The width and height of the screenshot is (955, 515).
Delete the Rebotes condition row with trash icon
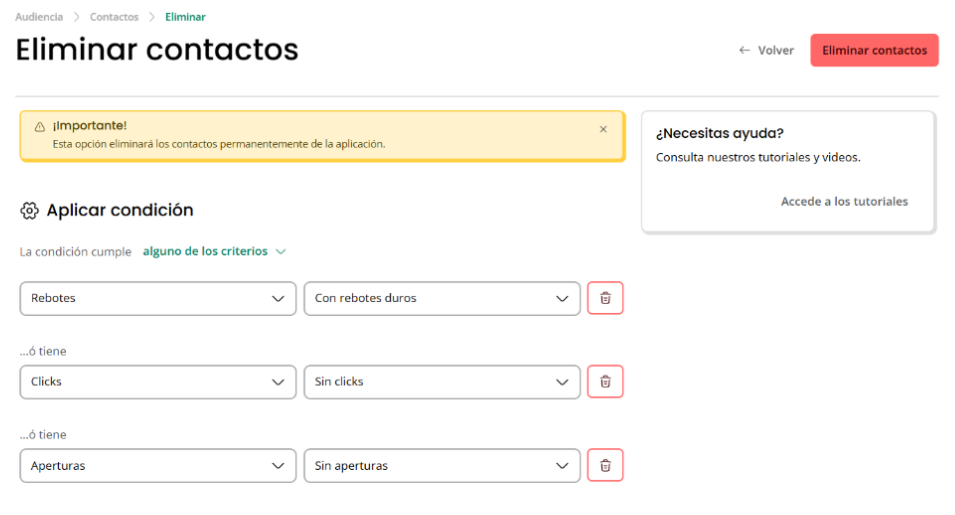coord(605,298)
